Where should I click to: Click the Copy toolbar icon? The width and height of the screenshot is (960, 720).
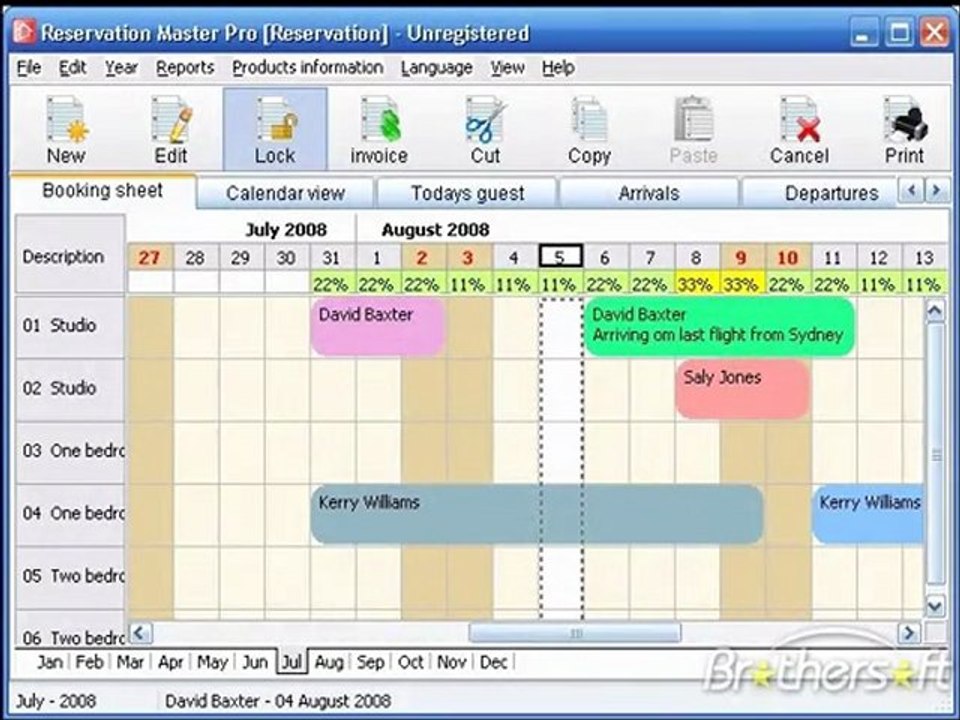589,130
